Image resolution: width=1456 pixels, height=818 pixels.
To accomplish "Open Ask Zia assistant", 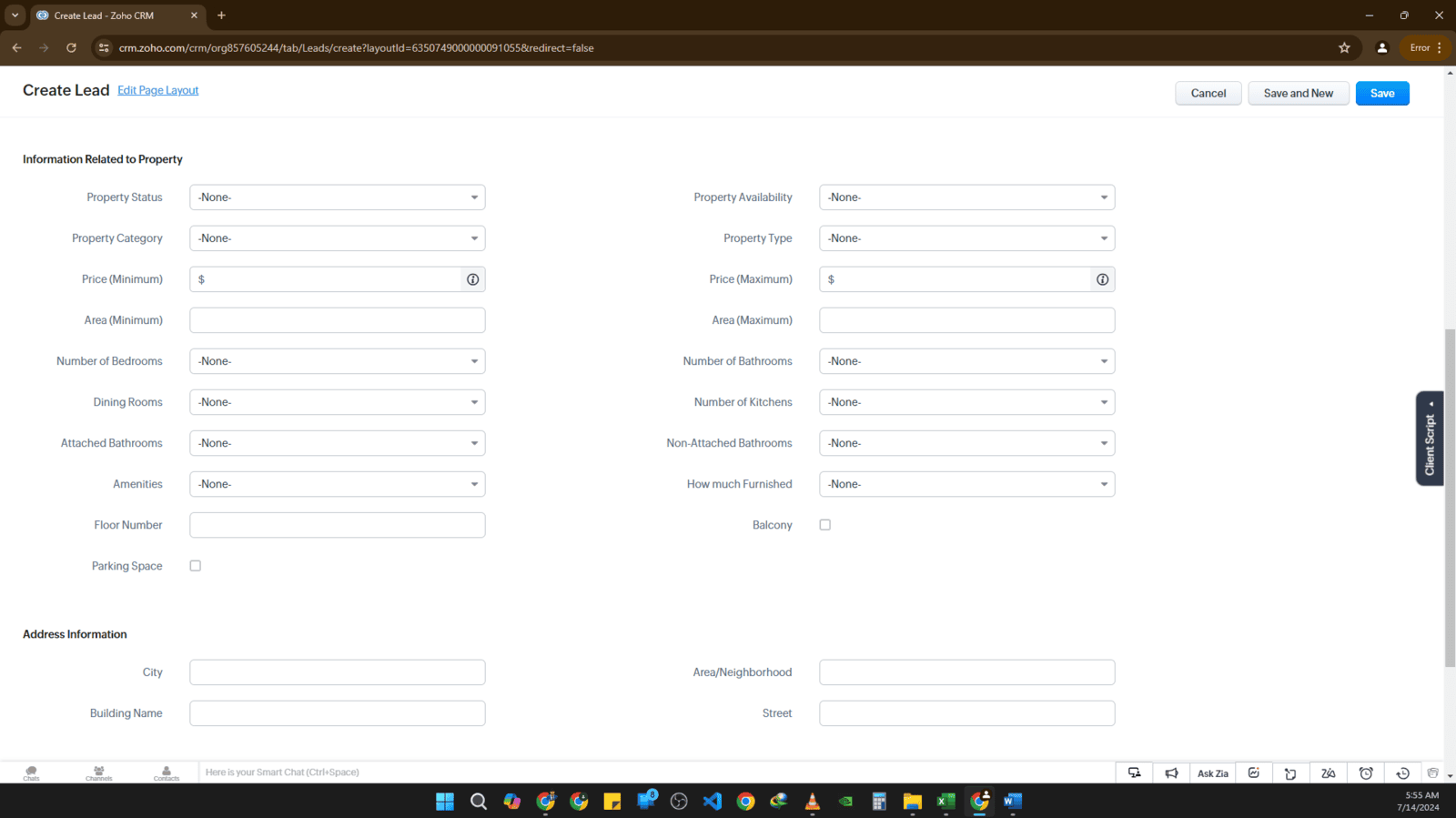I will tap(1213, 773).
